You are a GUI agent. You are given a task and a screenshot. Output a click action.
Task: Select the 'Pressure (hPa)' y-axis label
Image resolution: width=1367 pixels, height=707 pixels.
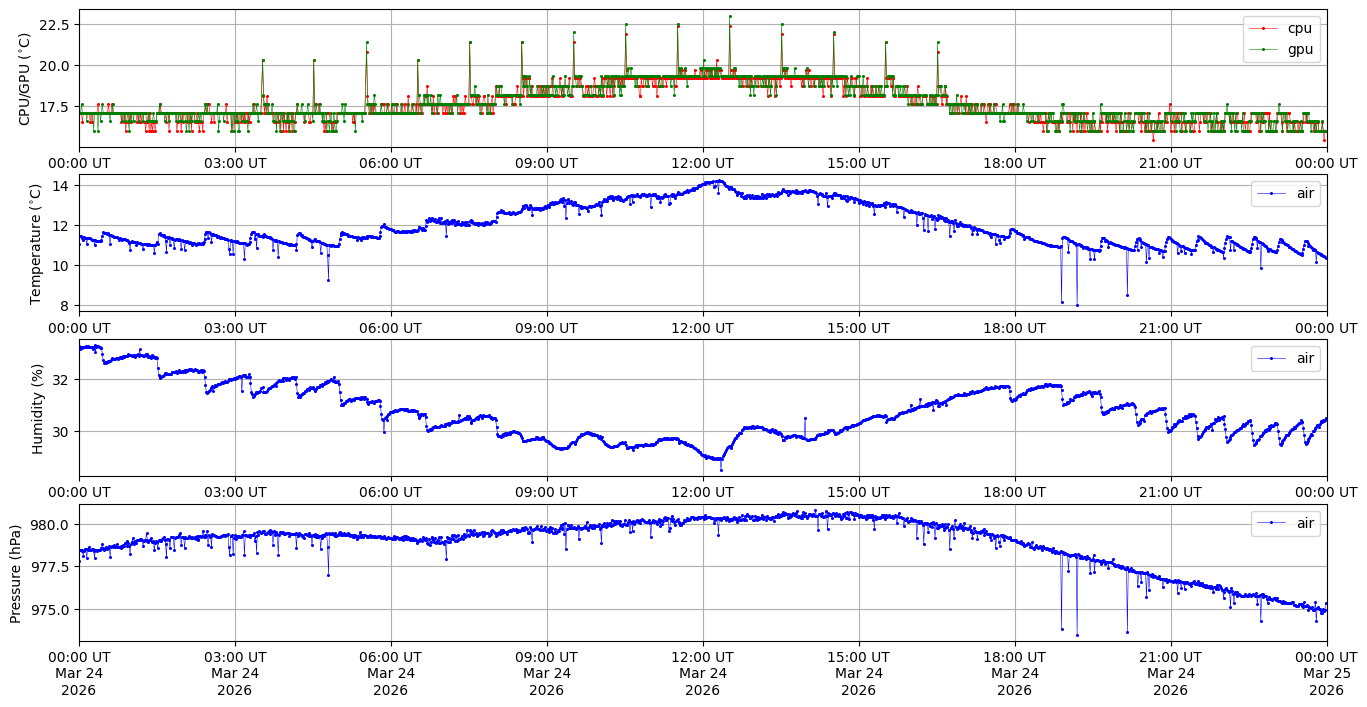coord(15,573)
